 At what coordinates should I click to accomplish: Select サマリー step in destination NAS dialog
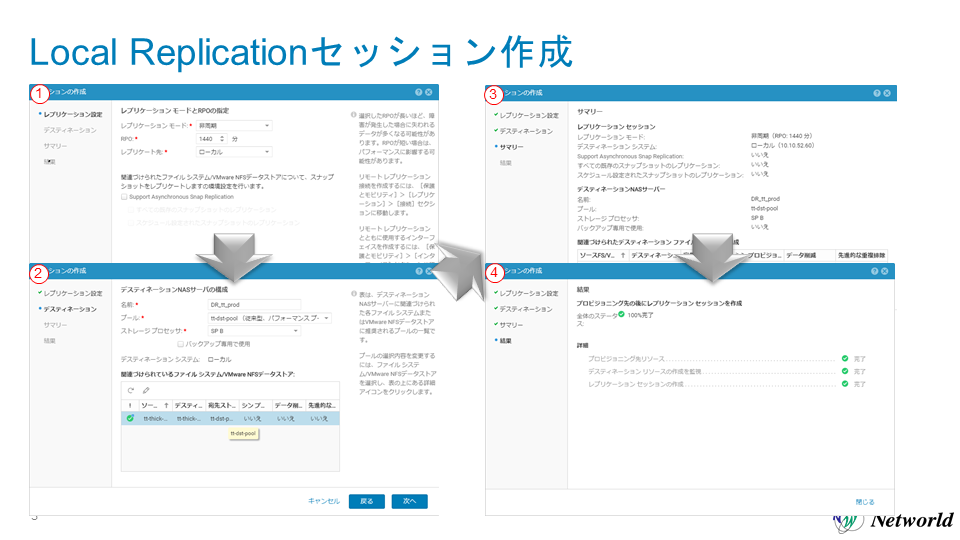point(55,325)
